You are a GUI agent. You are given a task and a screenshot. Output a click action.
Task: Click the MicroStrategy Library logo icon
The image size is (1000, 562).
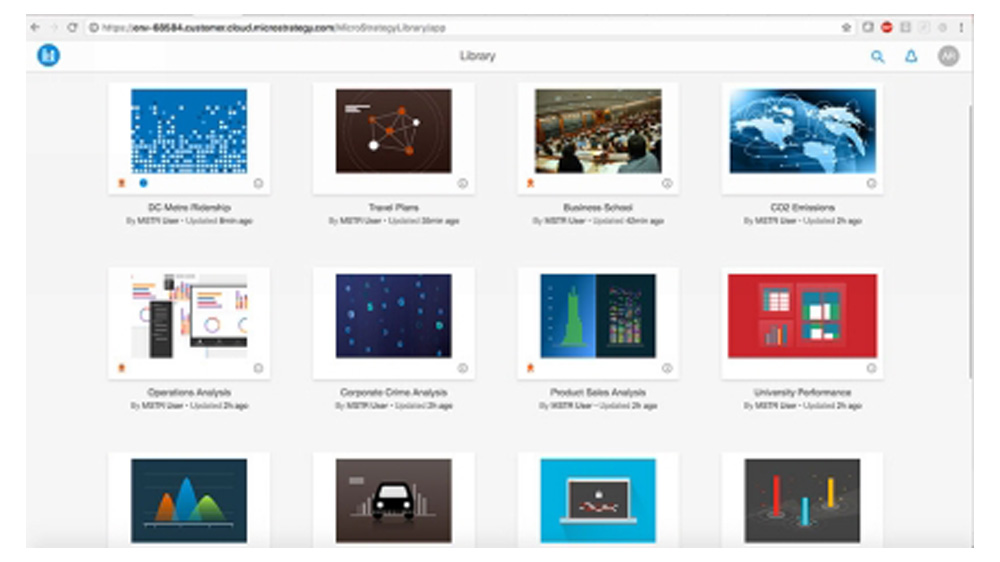(48, 57)
